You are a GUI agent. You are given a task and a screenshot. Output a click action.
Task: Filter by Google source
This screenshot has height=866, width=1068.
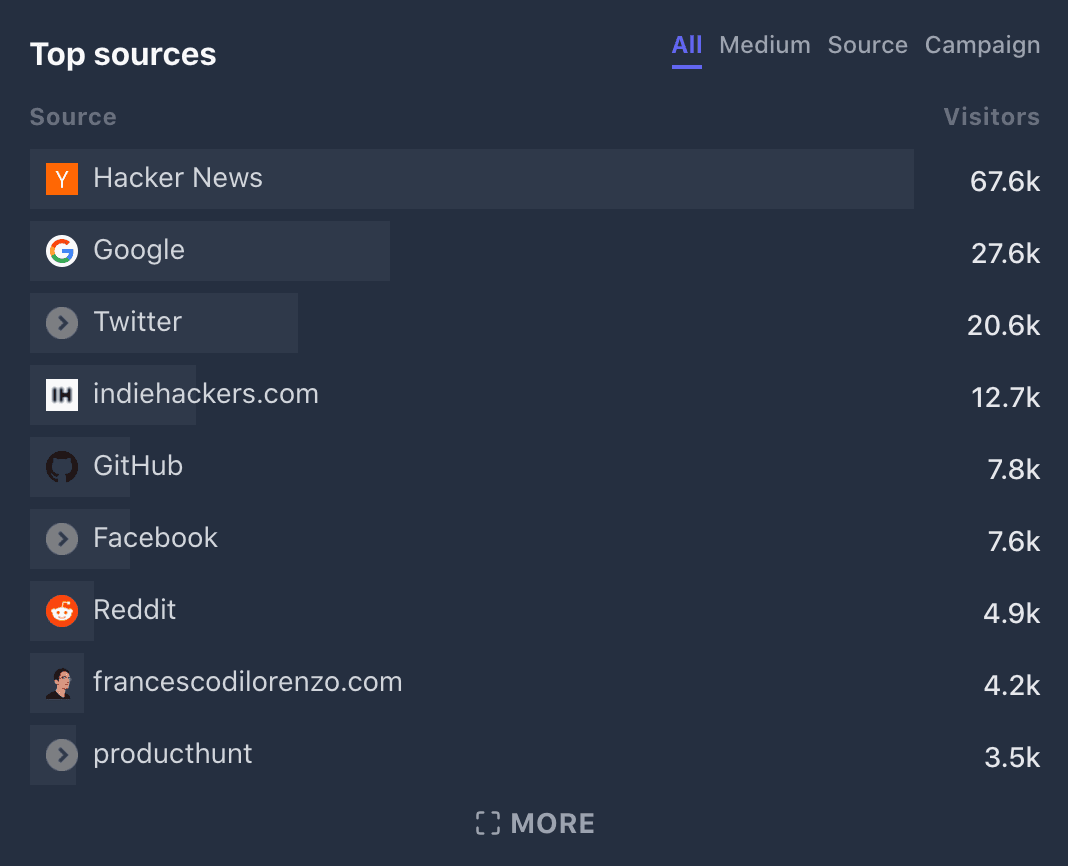point(139,250)
